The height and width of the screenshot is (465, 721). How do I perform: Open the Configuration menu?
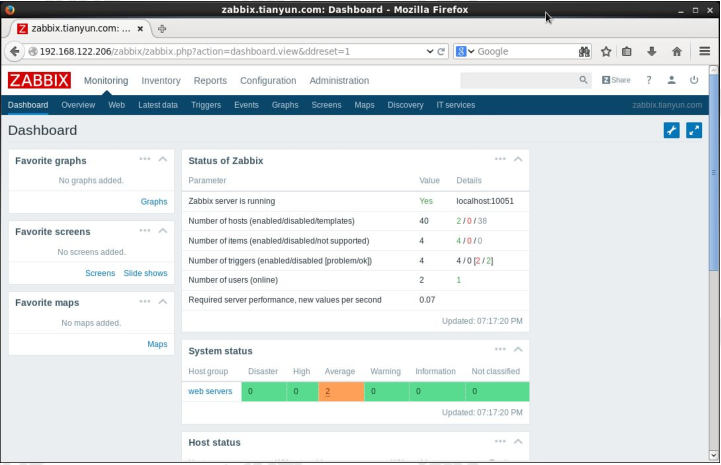(268, 80)
